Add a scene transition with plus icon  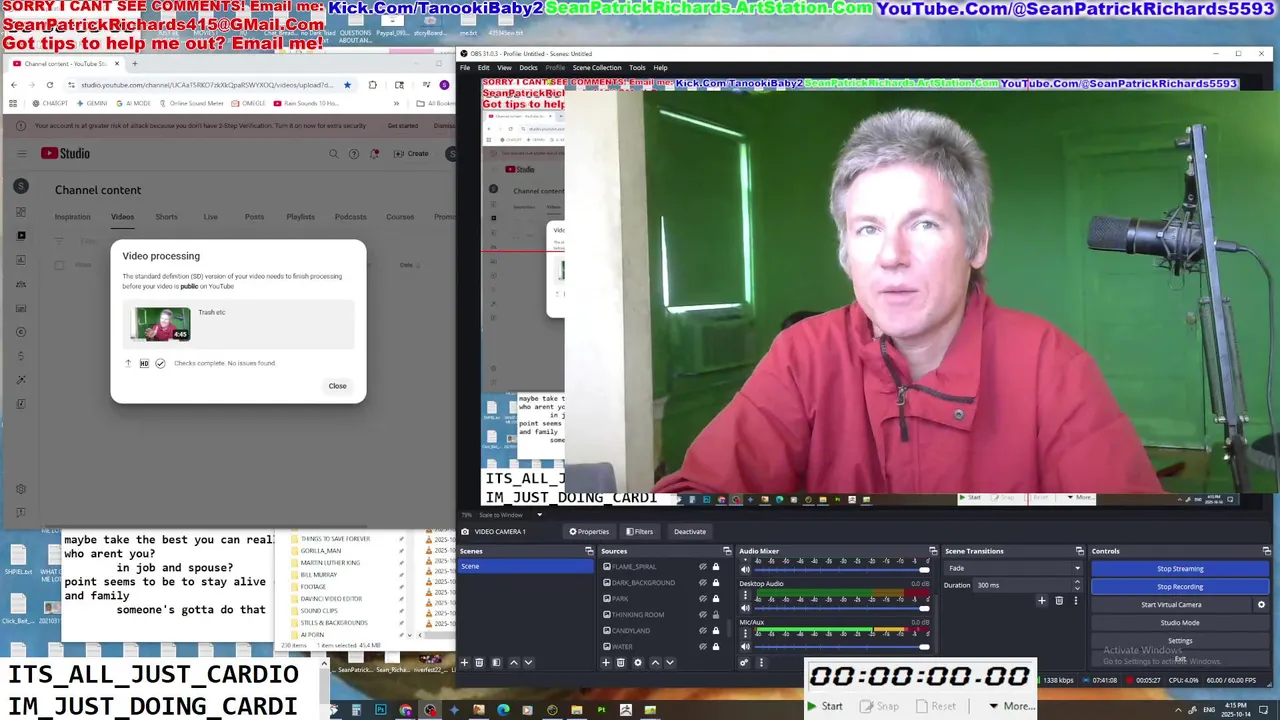coord(1041,601)
